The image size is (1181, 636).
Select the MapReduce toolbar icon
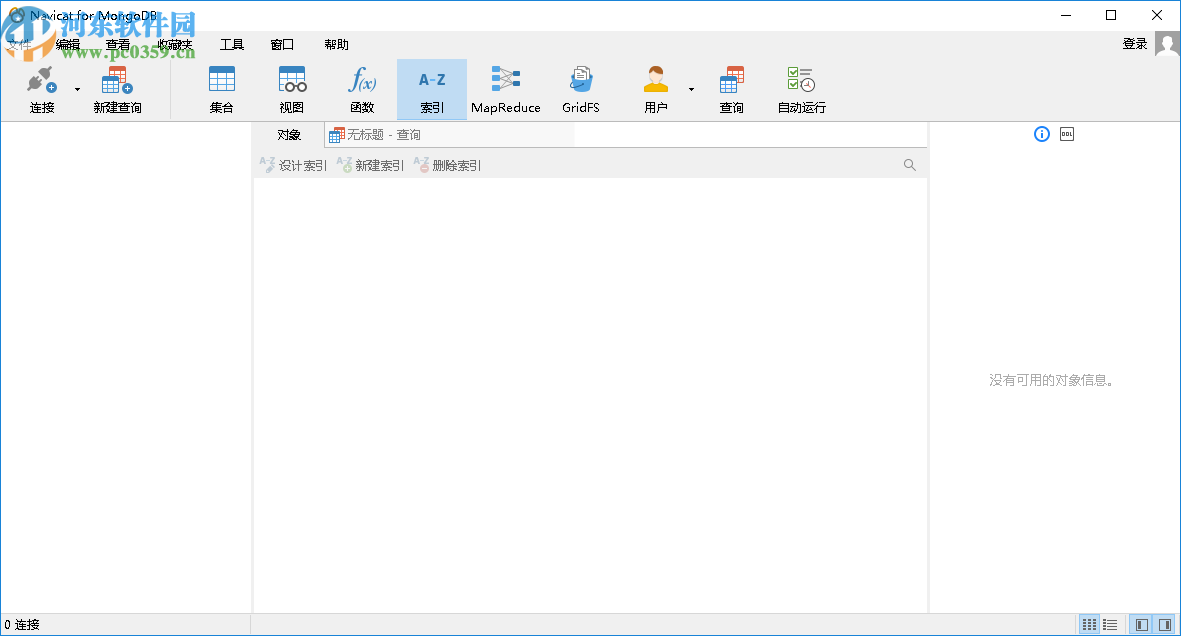click(506, 80)
